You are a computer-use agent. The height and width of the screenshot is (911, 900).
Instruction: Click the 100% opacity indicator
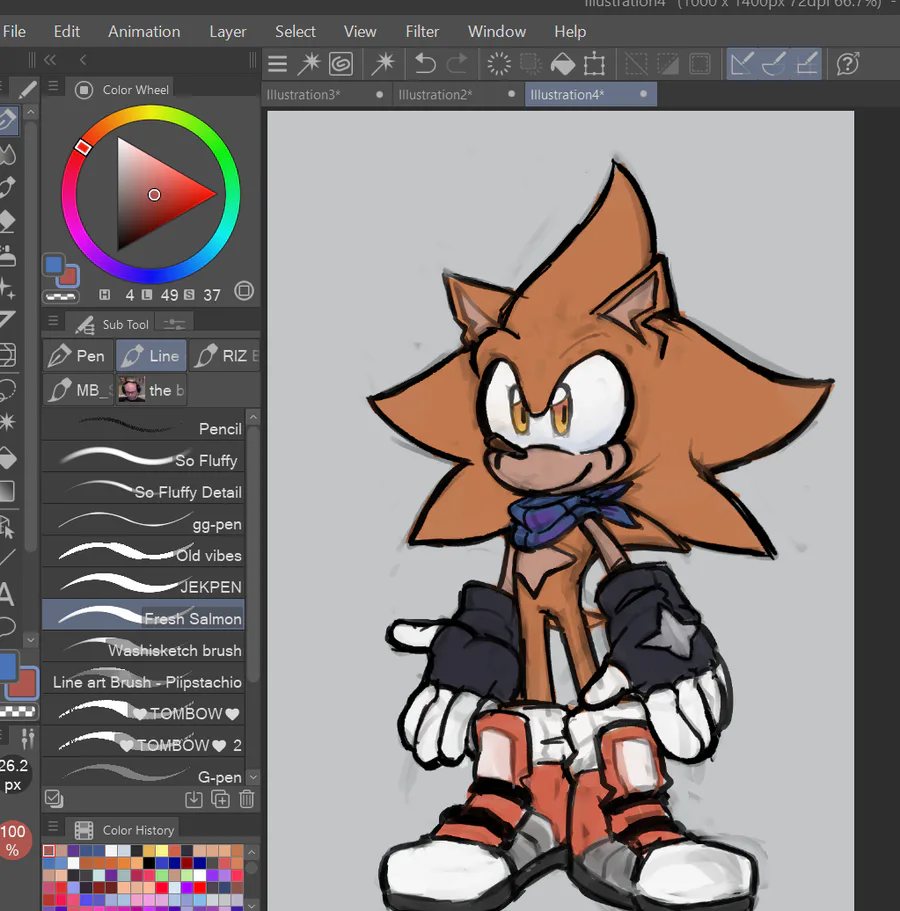pos(13,840)
